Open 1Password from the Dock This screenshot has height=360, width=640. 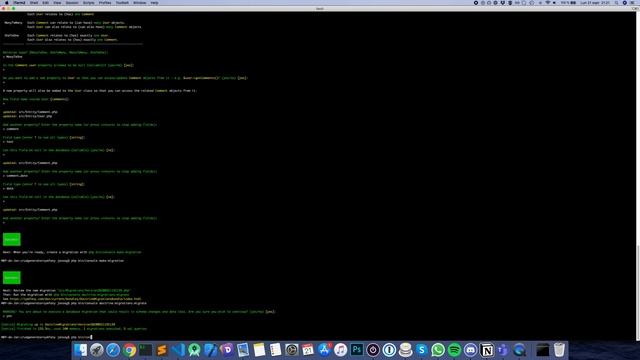[389, 350]
